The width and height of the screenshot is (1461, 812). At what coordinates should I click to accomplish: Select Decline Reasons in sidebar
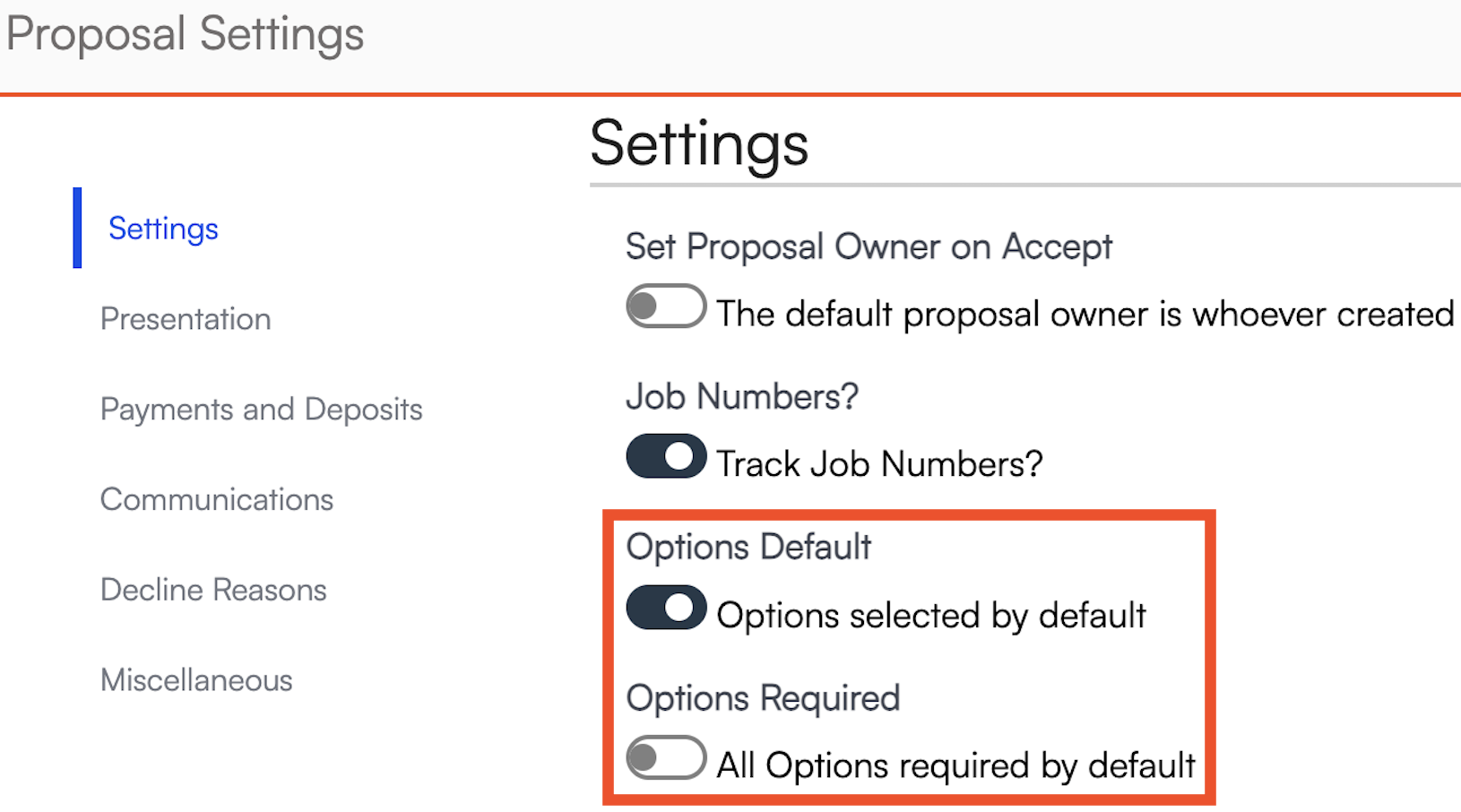[x=213, y=590]
